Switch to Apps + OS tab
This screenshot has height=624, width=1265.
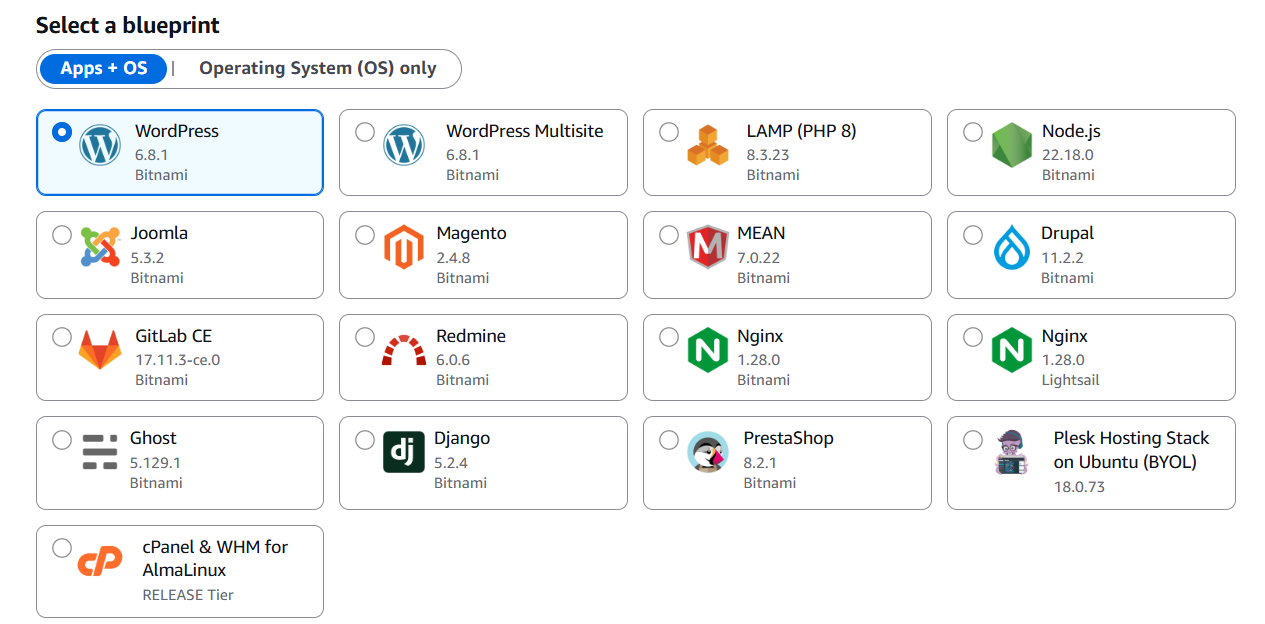tap(103, 69)
